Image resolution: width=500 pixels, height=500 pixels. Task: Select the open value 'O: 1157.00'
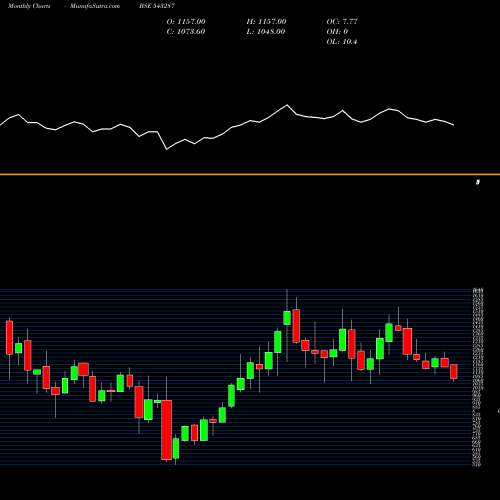point(186,22)
